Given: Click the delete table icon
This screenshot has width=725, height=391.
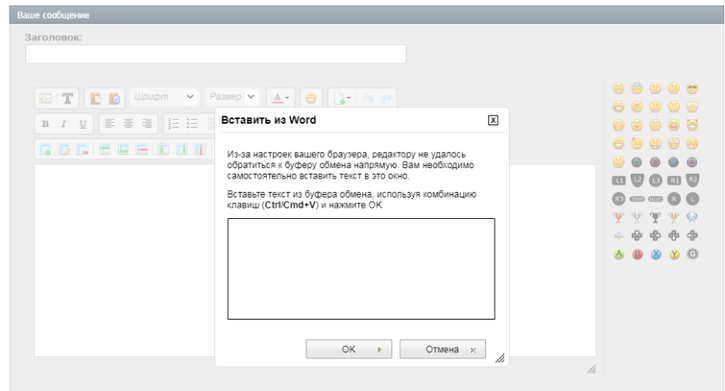Looking at the screenshot, I should coord(82,149).
